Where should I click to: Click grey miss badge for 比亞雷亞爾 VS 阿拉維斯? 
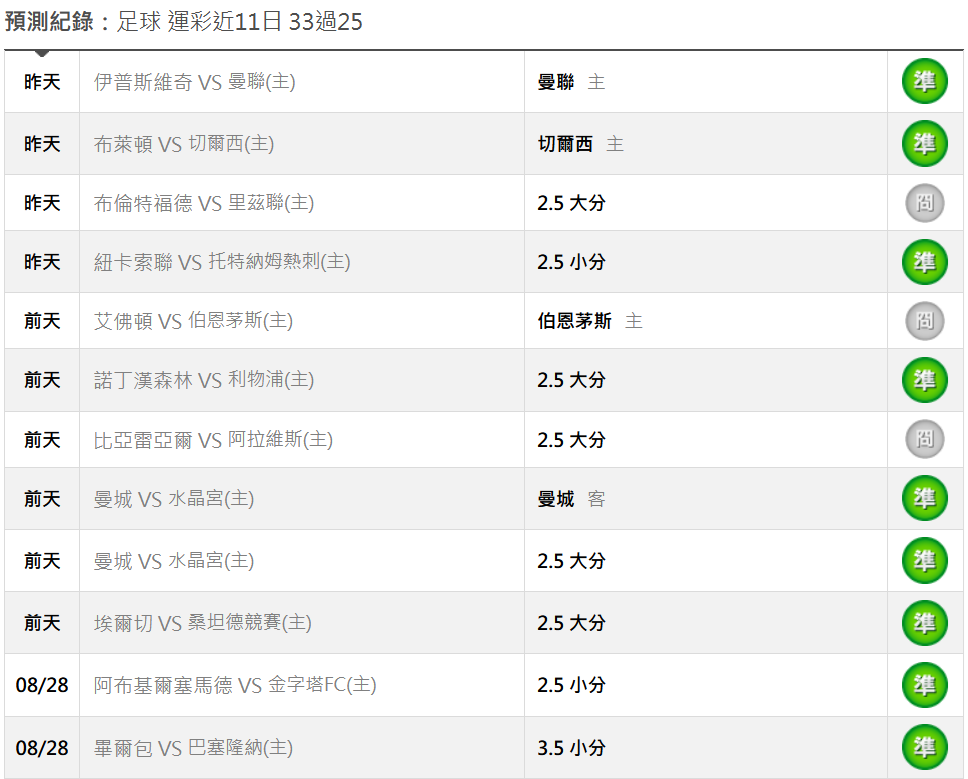click(924, 439)
